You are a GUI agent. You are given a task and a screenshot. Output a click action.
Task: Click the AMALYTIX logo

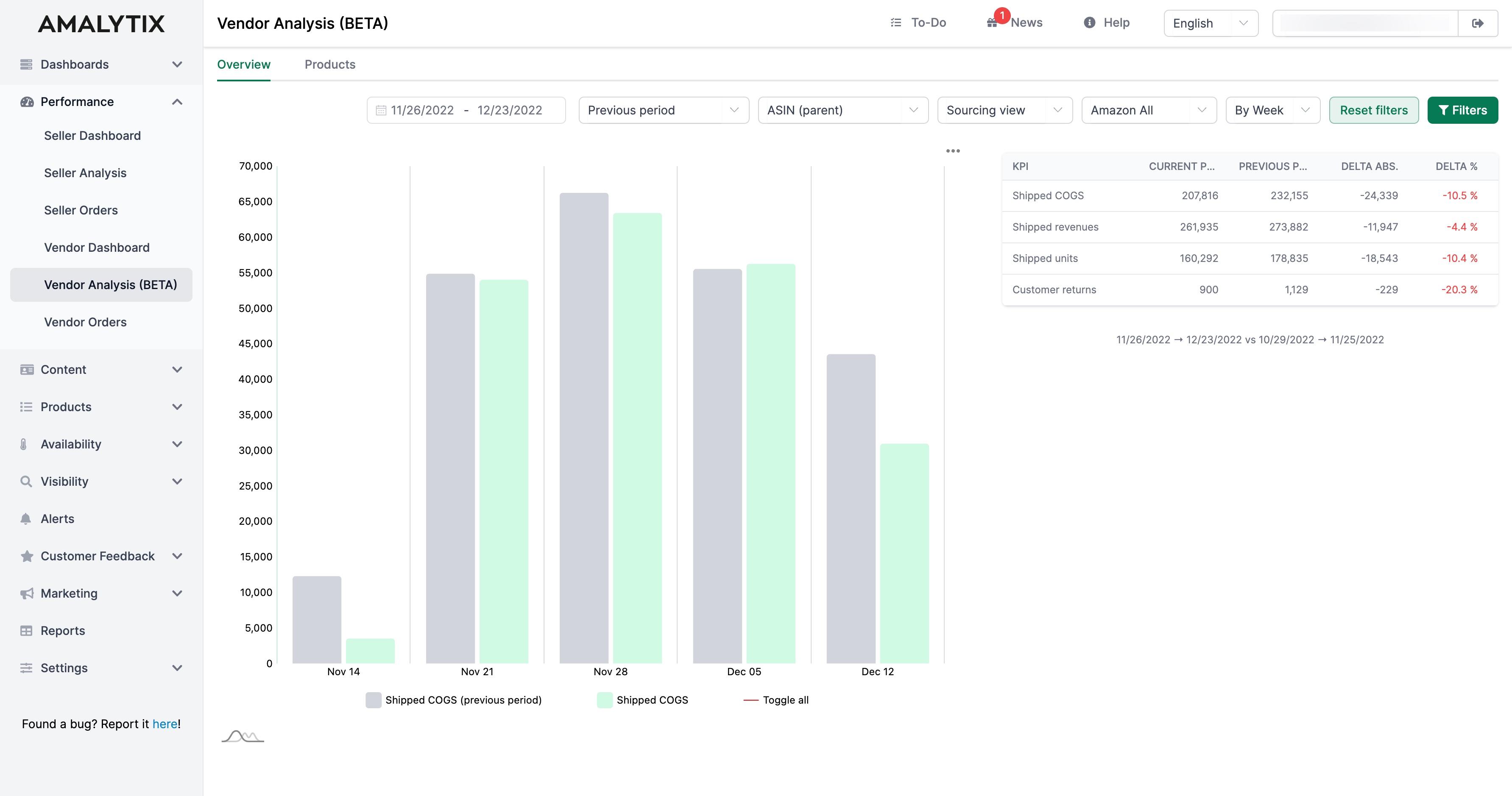pos(101,23)
